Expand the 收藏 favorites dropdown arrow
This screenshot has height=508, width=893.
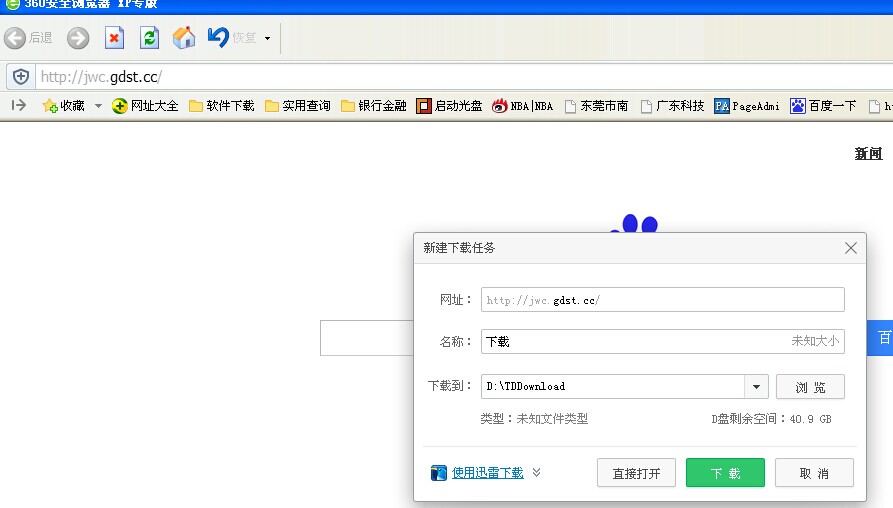[x=98, y=106]
